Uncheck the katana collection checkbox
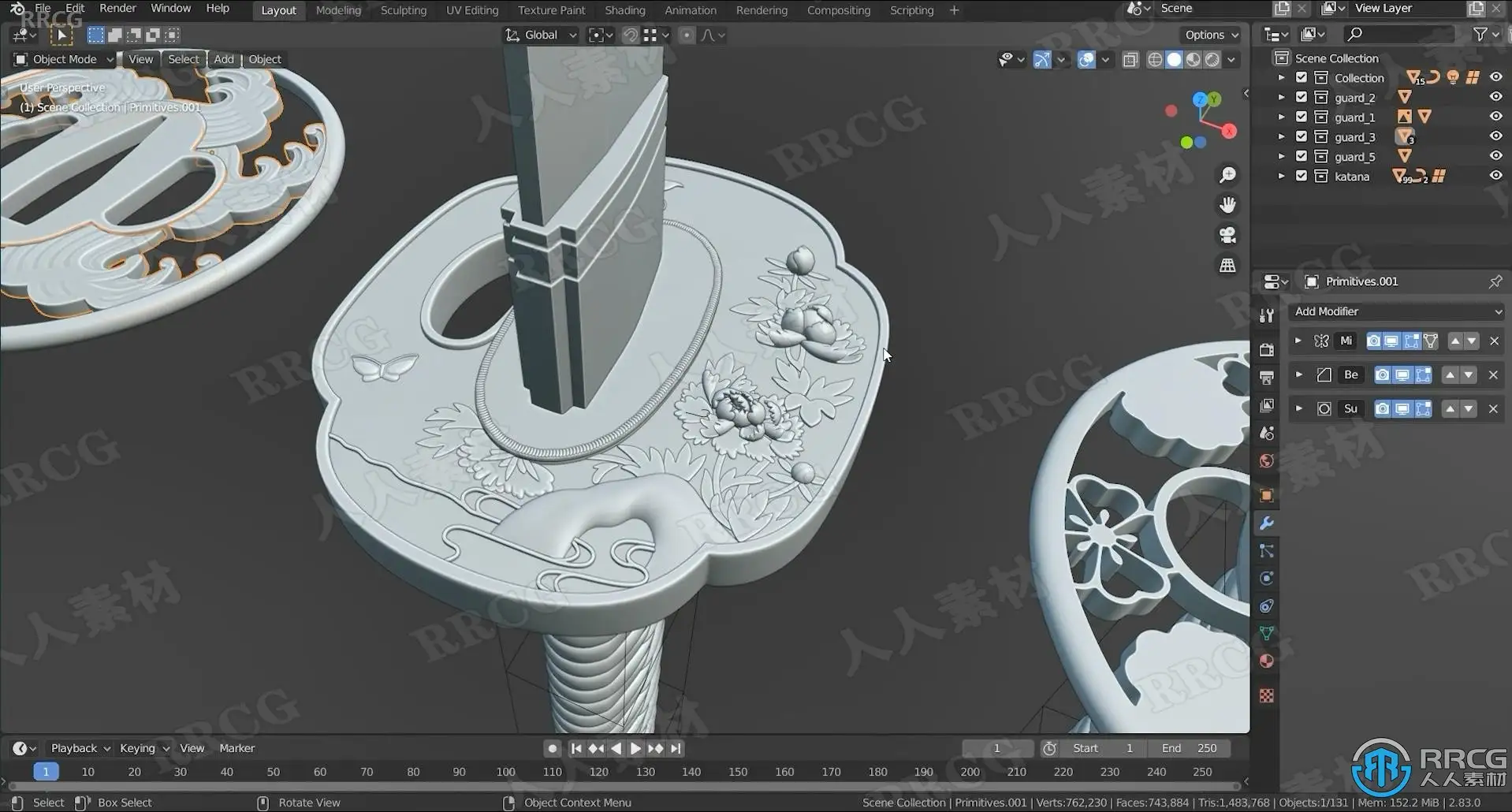The image size is (1512, 812). pos(1302,176)
